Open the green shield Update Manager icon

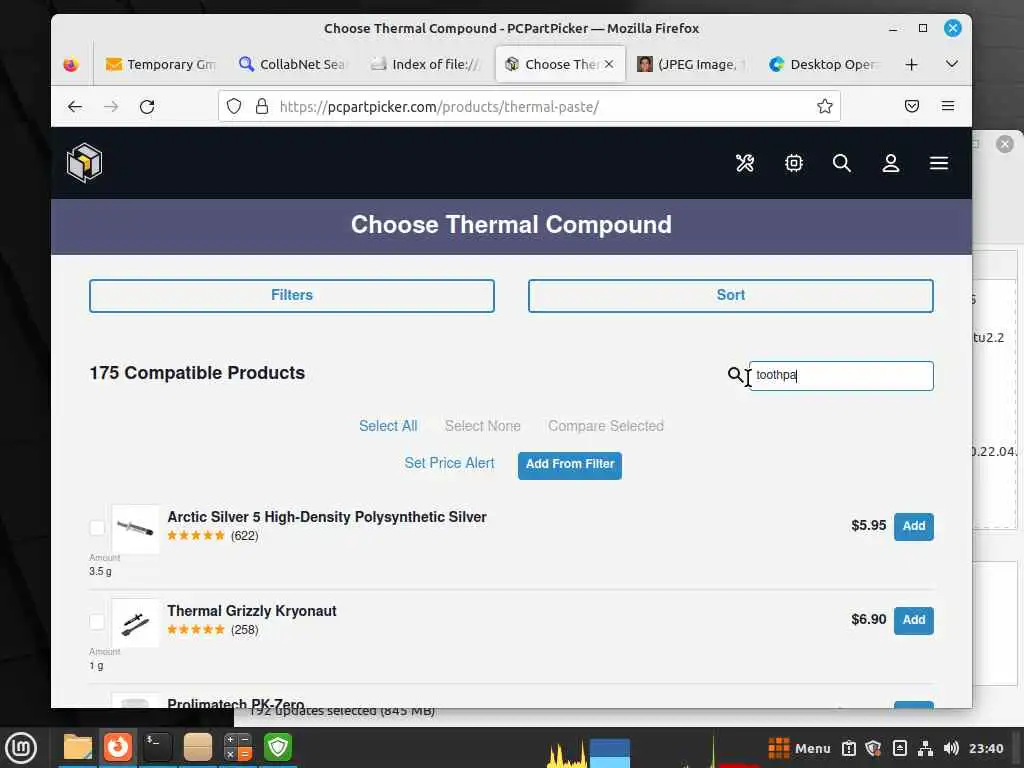coord(278,747)
